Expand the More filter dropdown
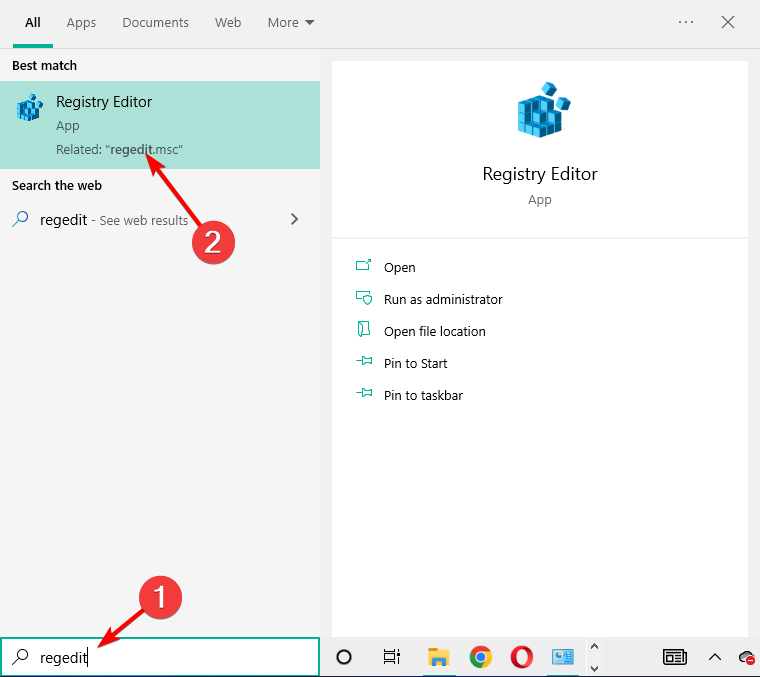 (291, 23)
